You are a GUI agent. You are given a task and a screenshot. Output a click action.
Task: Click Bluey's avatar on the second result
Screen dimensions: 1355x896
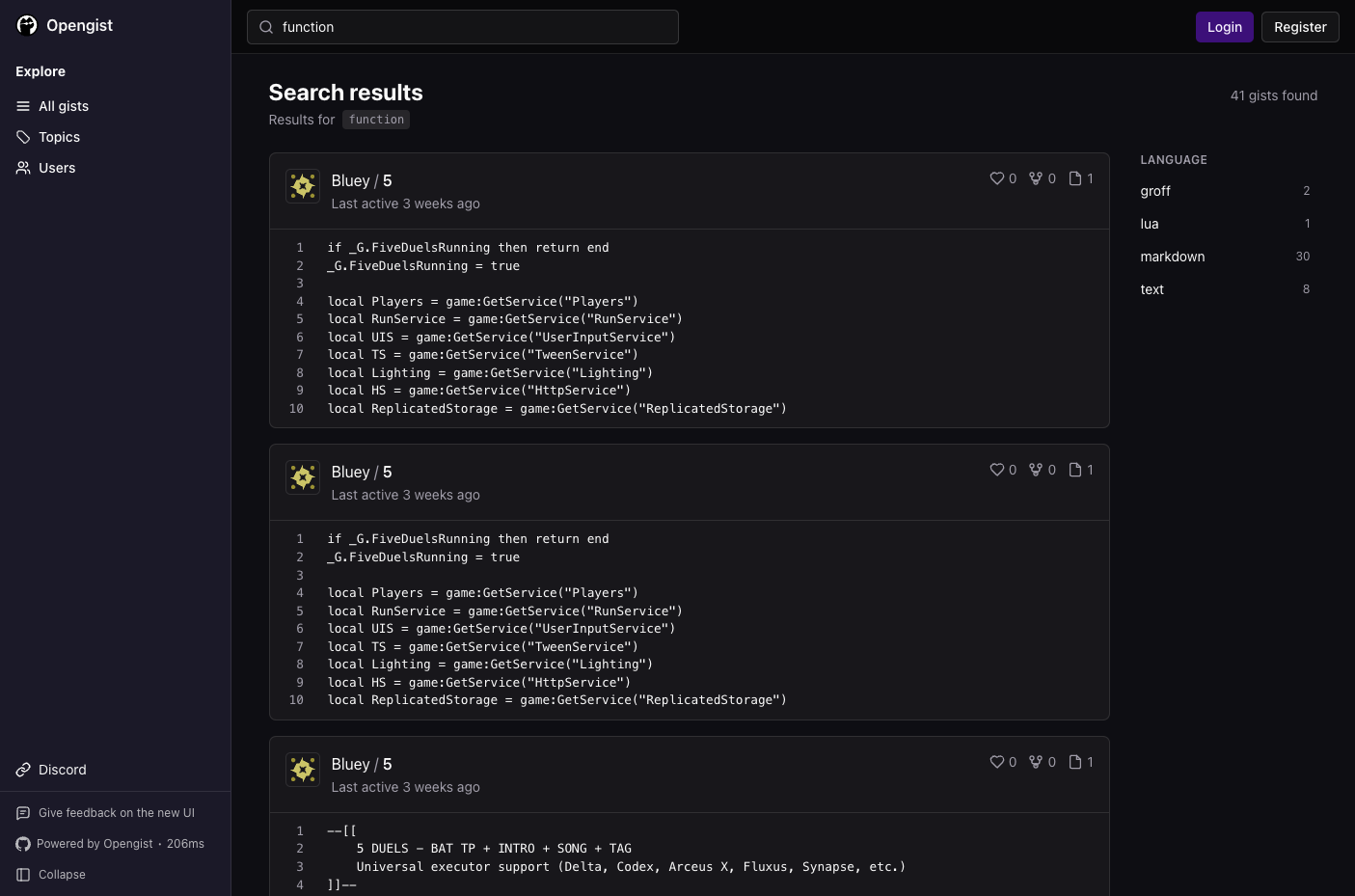[x=303, y=477]
